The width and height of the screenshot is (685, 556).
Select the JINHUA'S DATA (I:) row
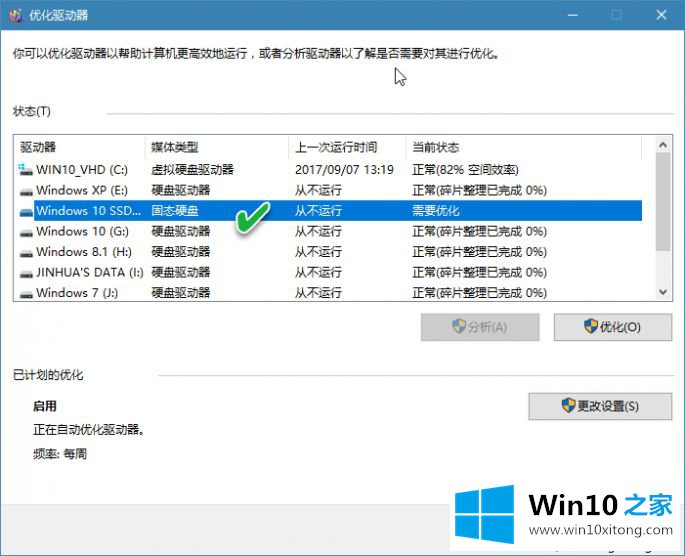pyautogui.click(x=330, y=273)
